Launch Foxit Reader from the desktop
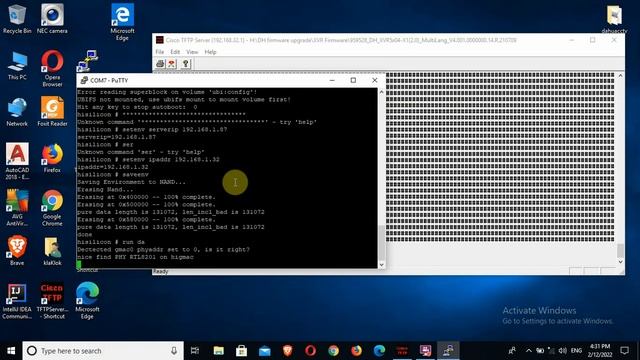640x360 pixels. pos(52,112)
